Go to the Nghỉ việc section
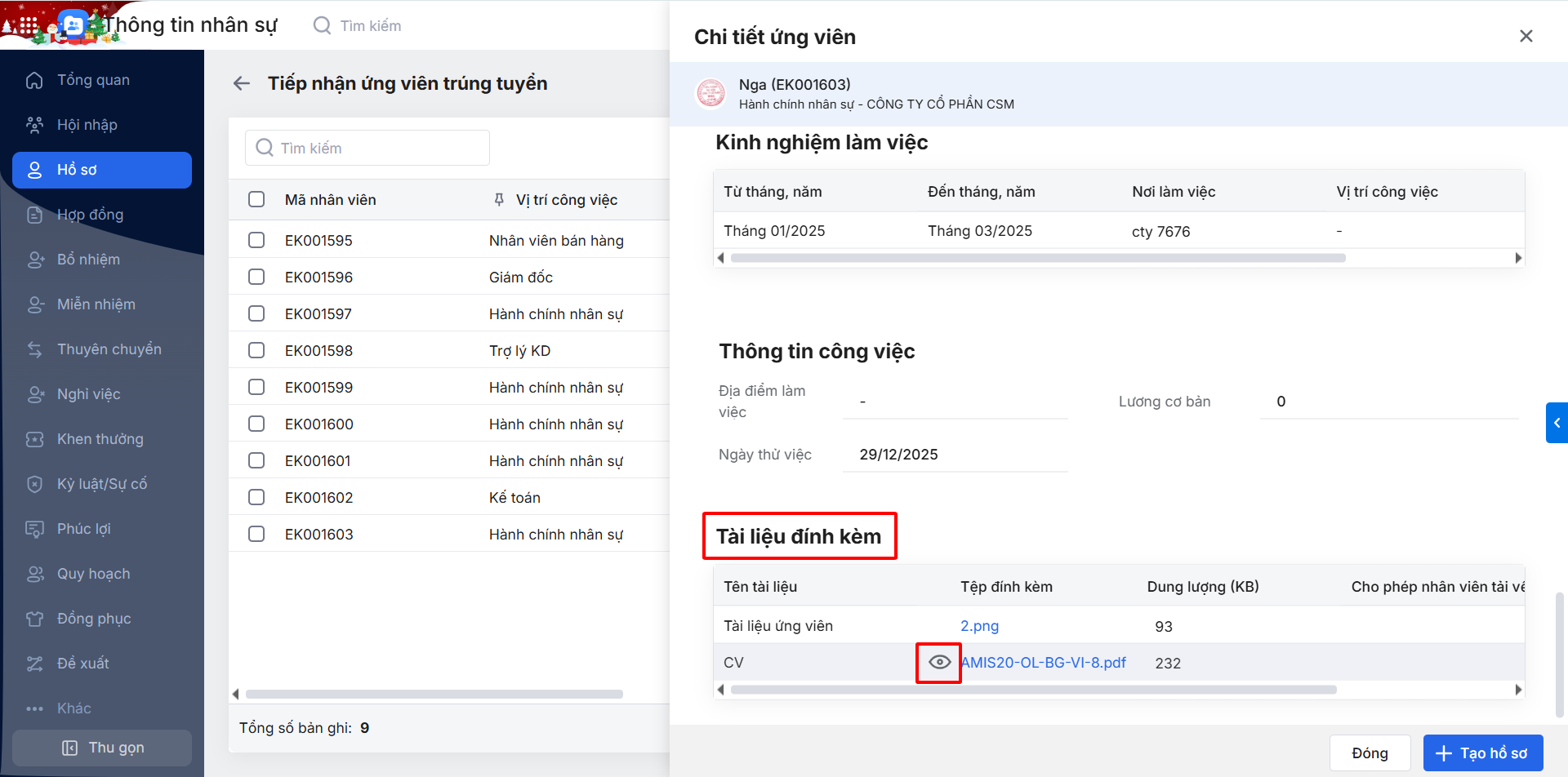Viewport: 1568px width, 777px height. coord(88,394)
